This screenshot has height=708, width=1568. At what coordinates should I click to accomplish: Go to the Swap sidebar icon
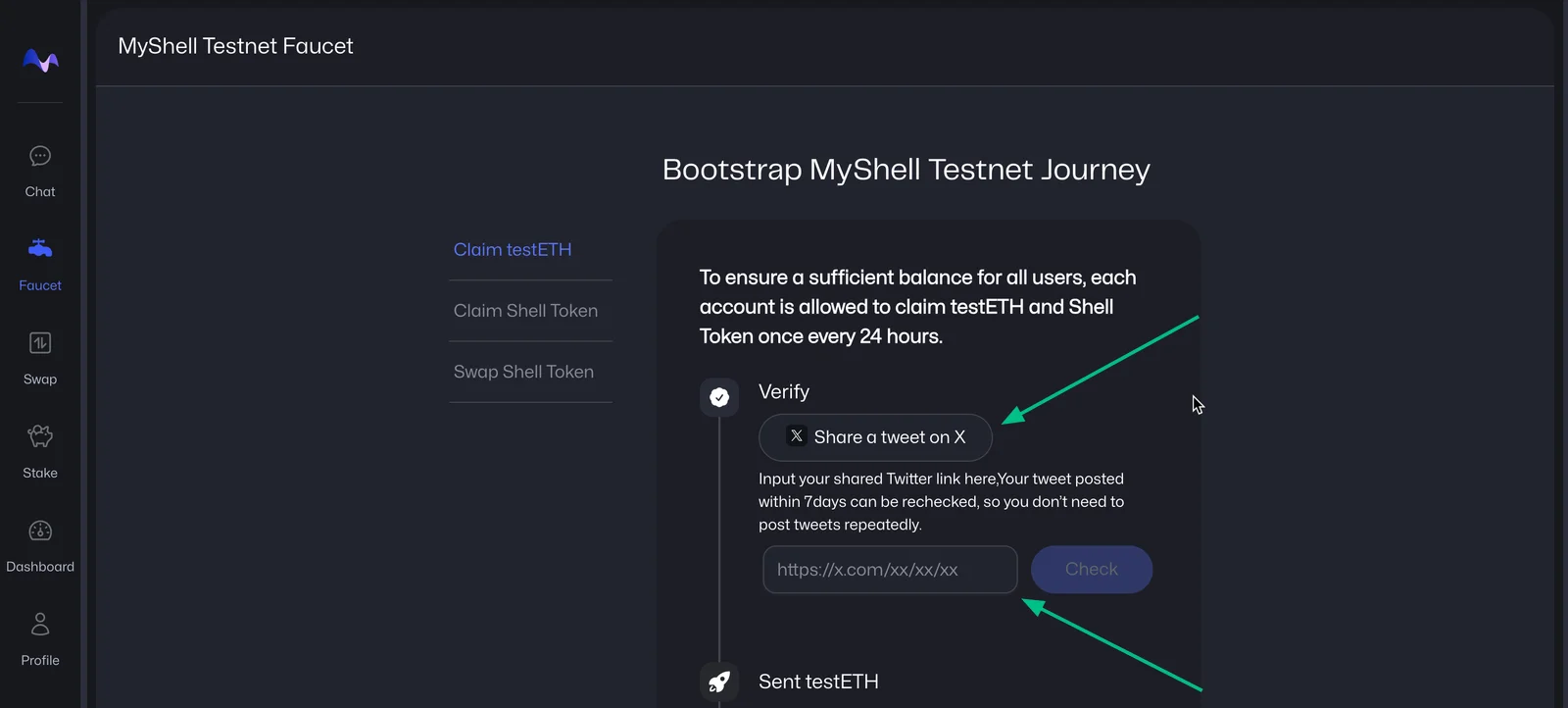tap(40, 343)
